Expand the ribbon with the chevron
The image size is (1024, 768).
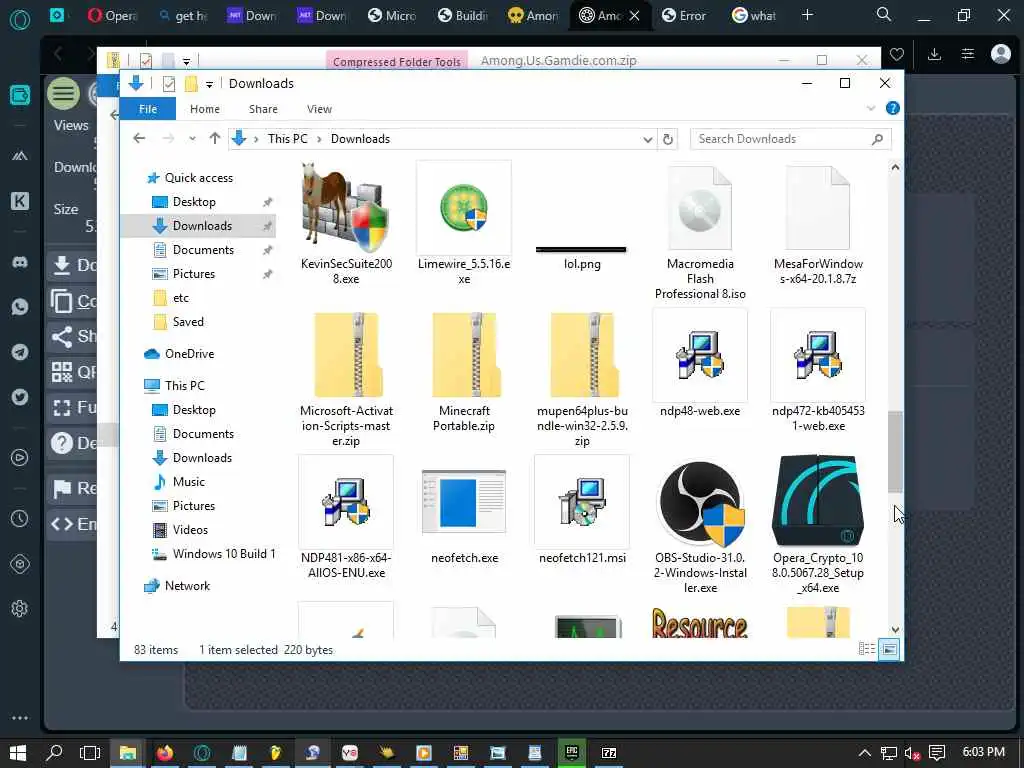coord(871,108)
